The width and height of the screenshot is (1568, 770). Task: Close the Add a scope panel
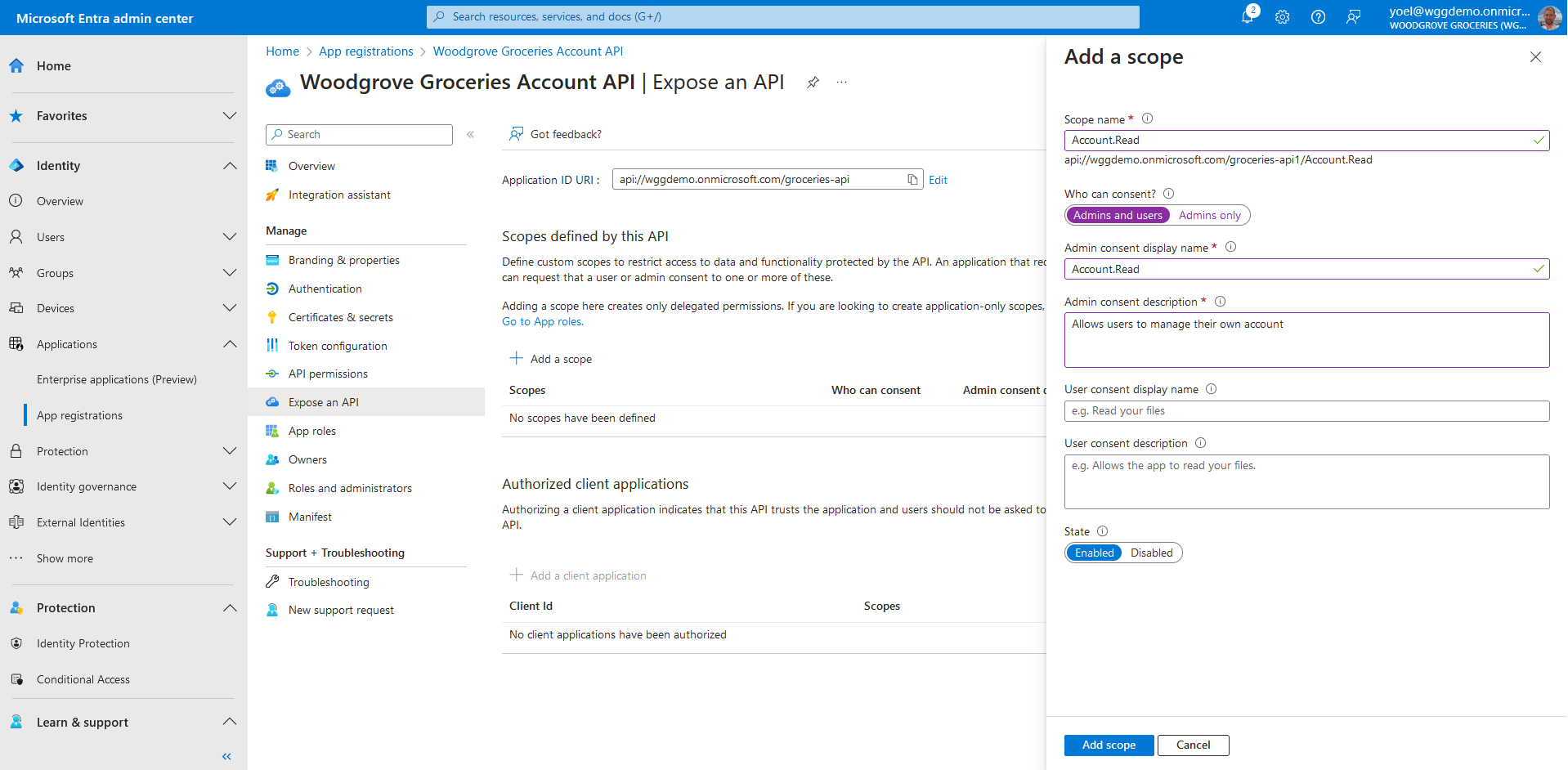coord(1535,57)
